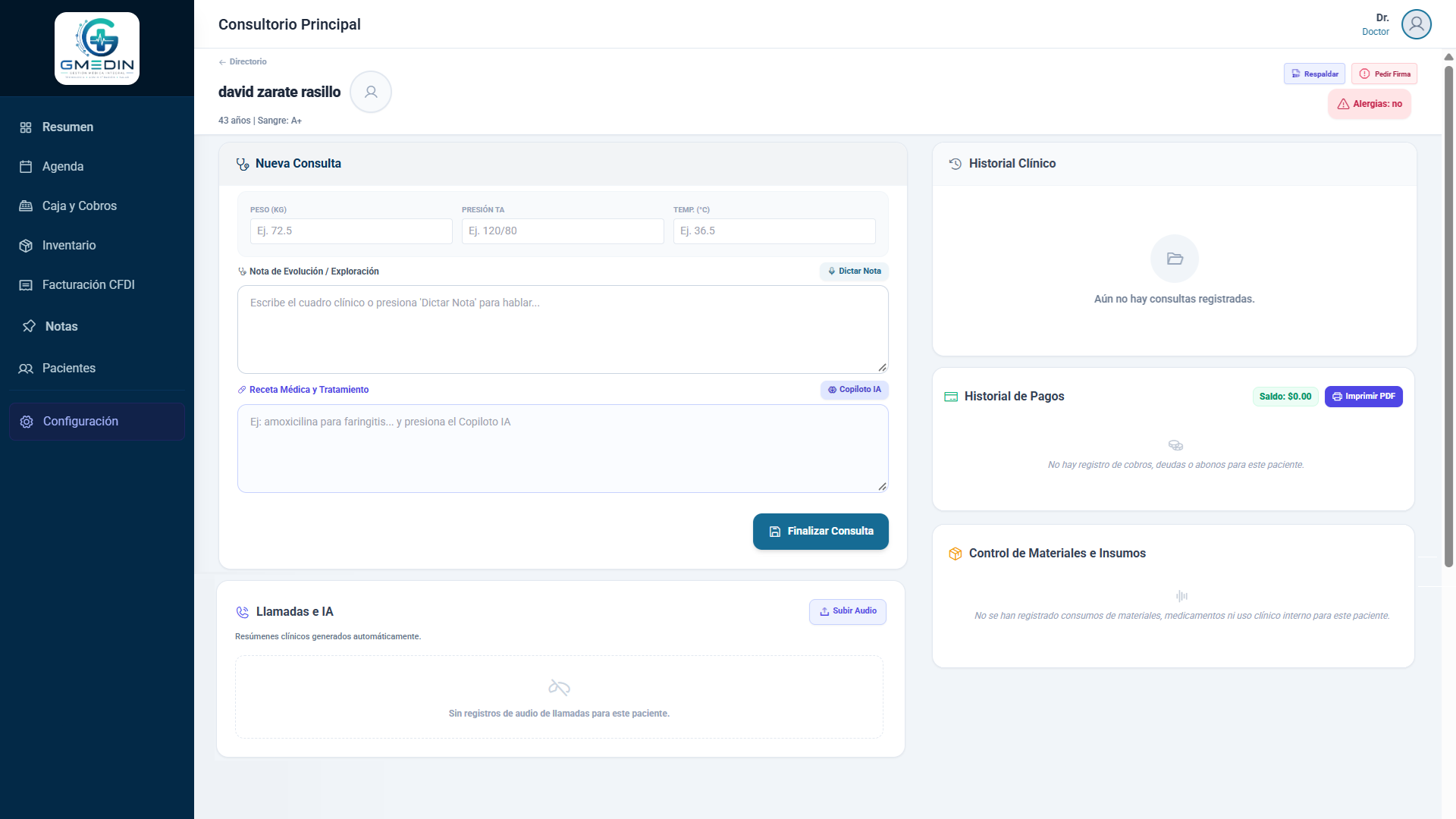Activate Copiloto IA for prescription

[x=854, y=390]
